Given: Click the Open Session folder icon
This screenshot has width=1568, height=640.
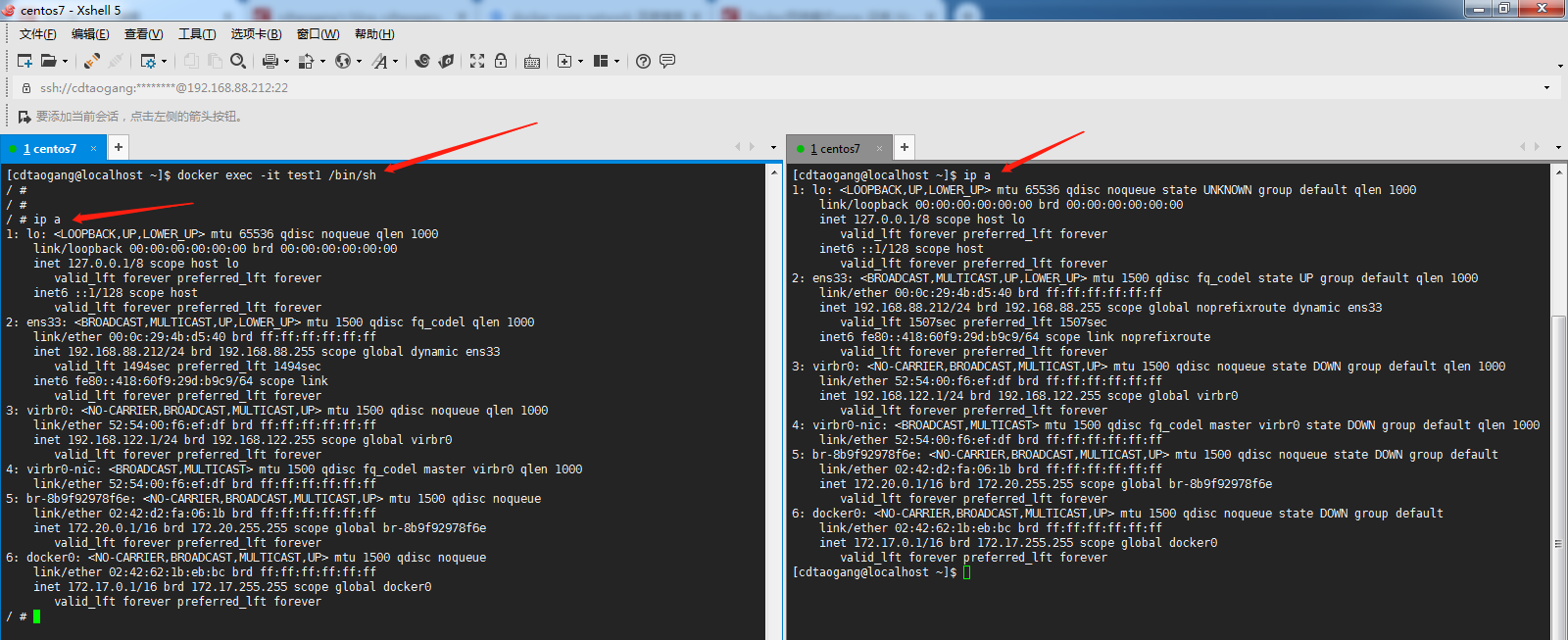Looking at the screenshot, I should pos(48,61).
